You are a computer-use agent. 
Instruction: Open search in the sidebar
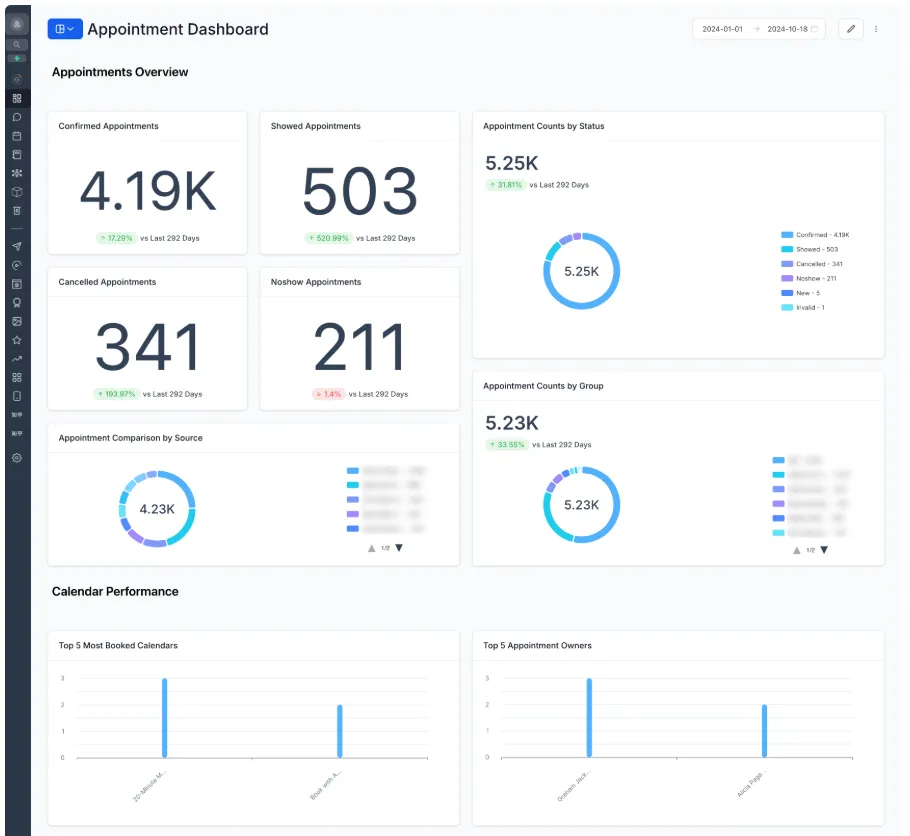click(x=17, y=44)
